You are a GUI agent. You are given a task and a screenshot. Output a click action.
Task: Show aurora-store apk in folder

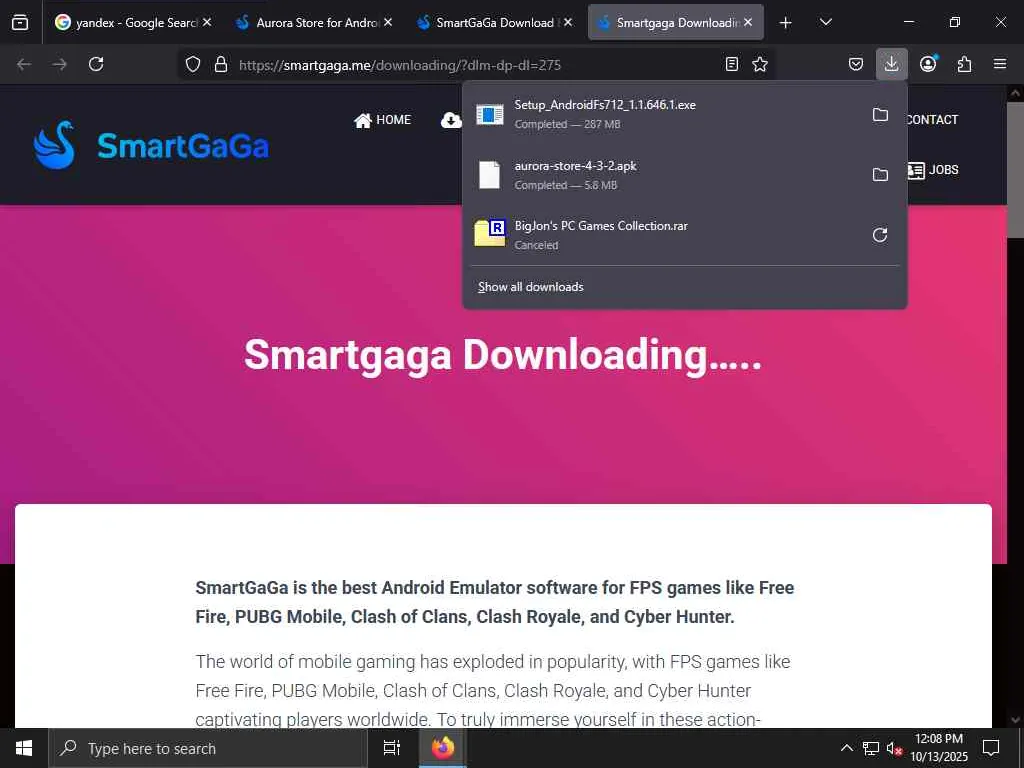pos(880,175)
